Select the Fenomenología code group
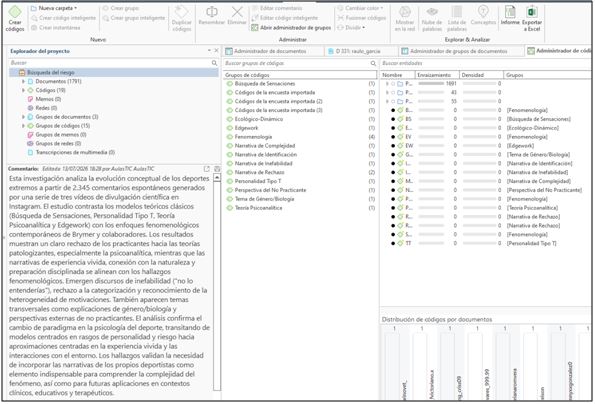 pos(253,137)
